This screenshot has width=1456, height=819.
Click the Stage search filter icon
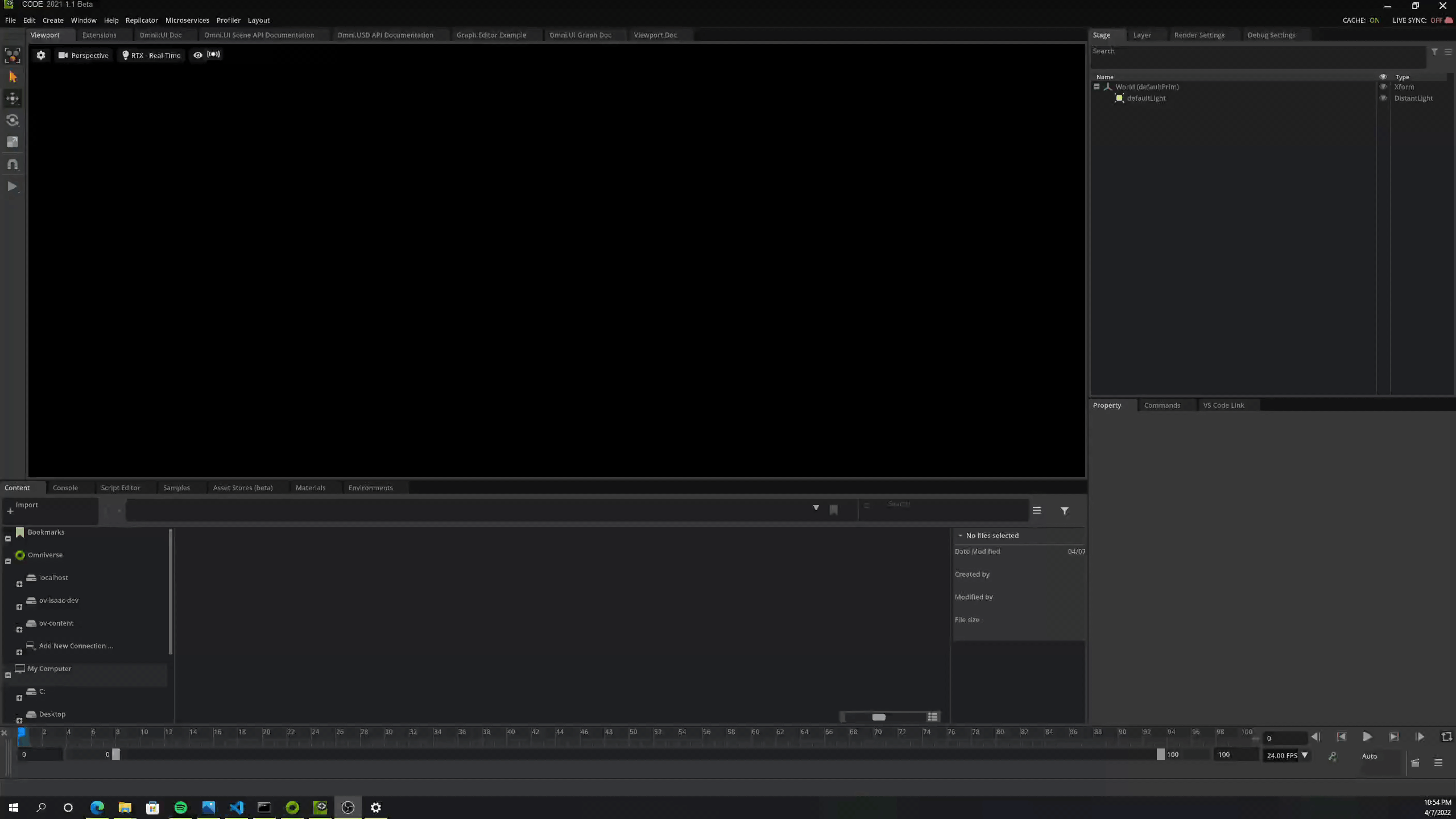coord(1434,52)
